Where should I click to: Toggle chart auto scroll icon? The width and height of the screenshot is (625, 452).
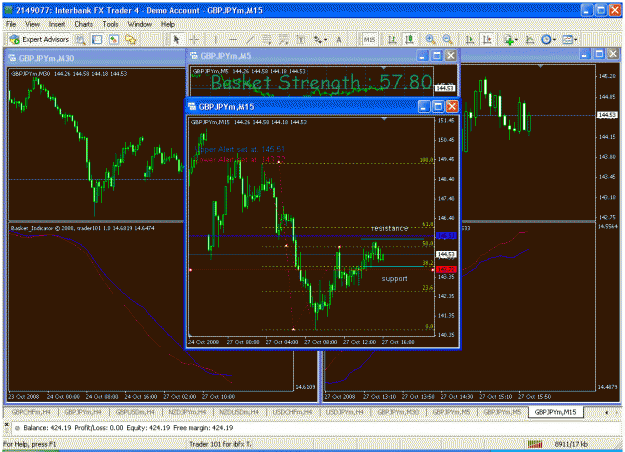coord(470,39)
